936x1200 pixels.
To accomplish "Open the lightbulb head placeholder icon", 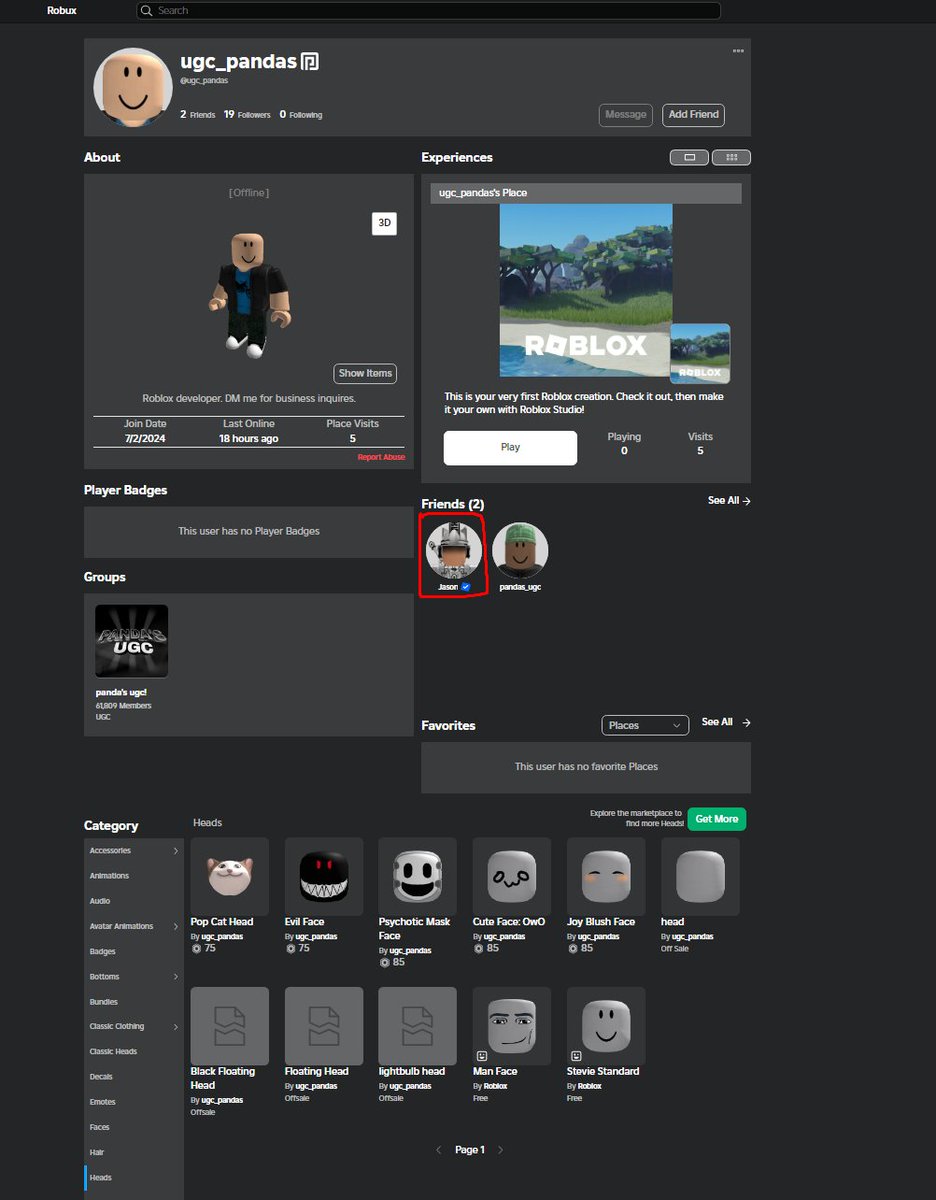I will 418,1026.
